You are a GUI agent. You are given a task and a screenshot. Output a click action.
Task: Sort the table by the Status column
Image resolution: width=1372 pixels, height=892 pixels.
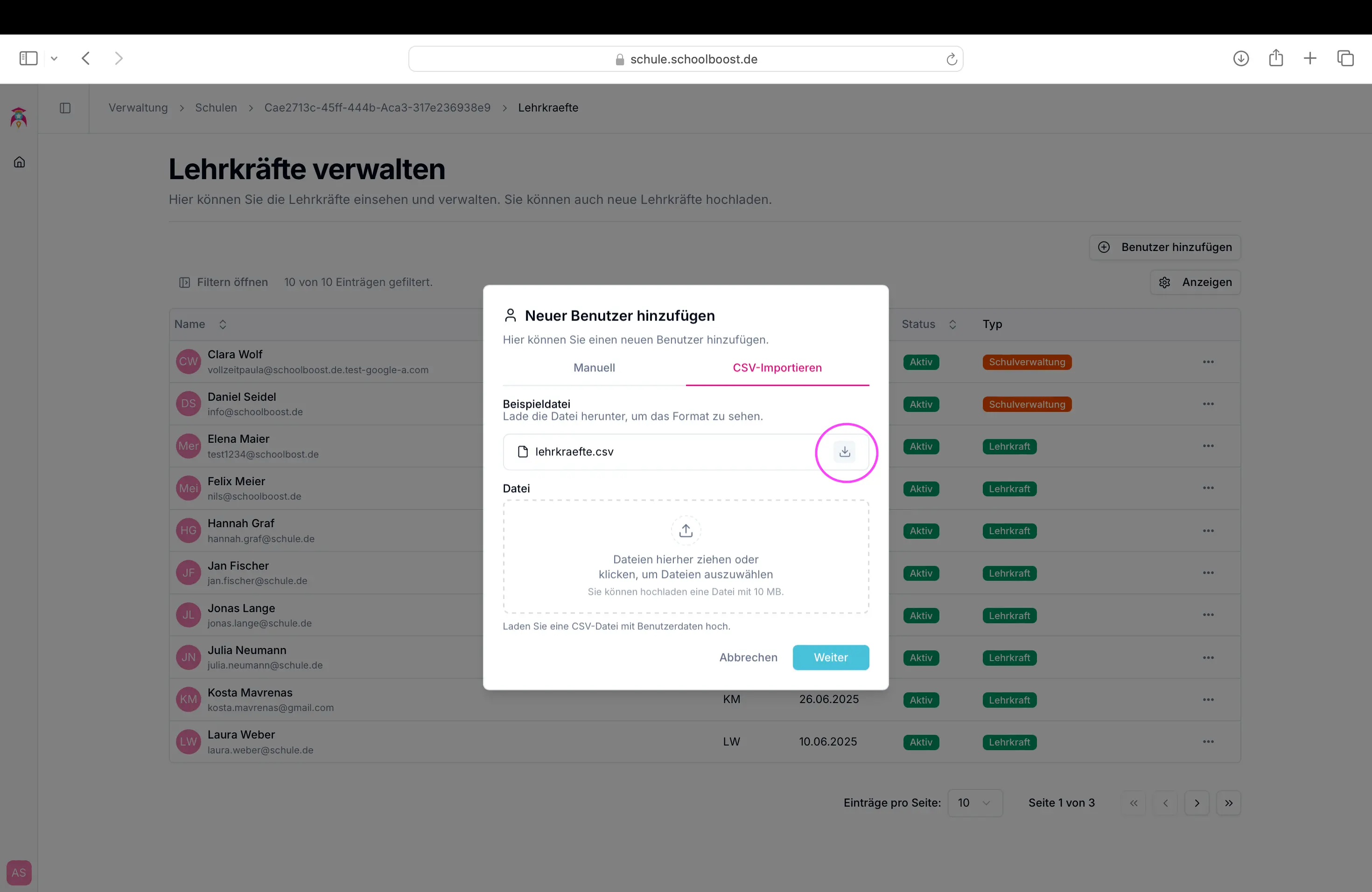[x=952, y=324]
